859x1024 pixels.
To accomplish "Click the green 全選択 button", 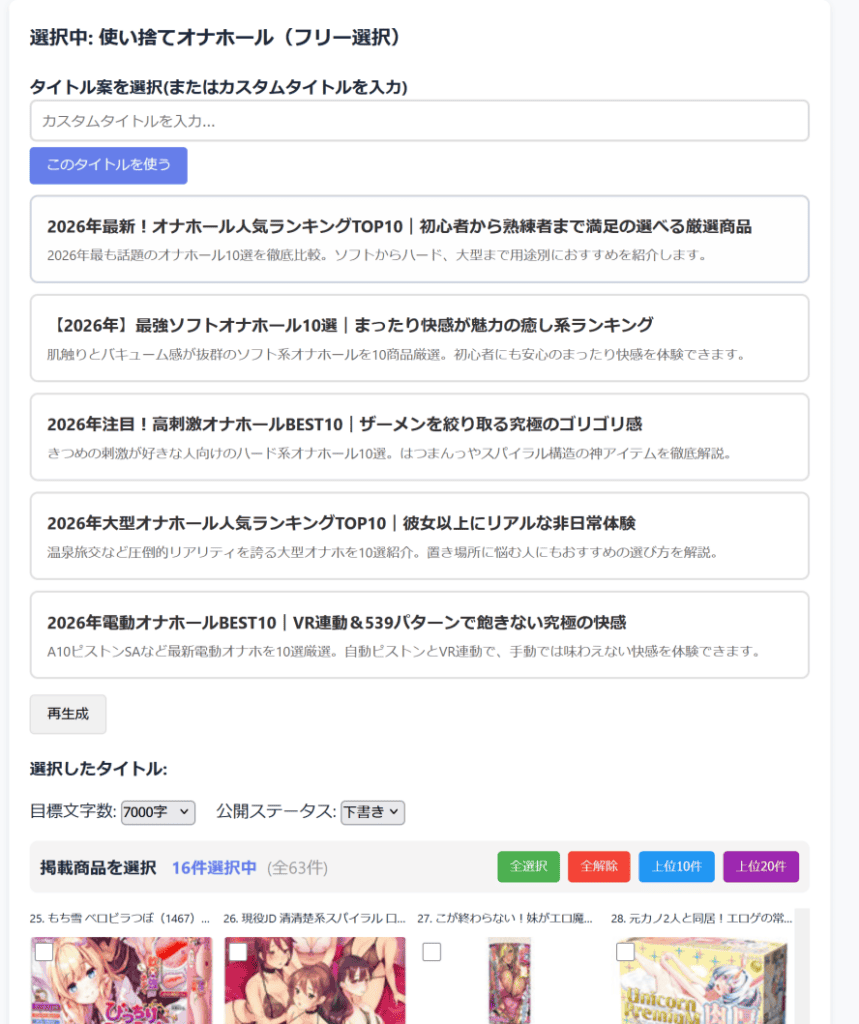I will click(528, 866).
